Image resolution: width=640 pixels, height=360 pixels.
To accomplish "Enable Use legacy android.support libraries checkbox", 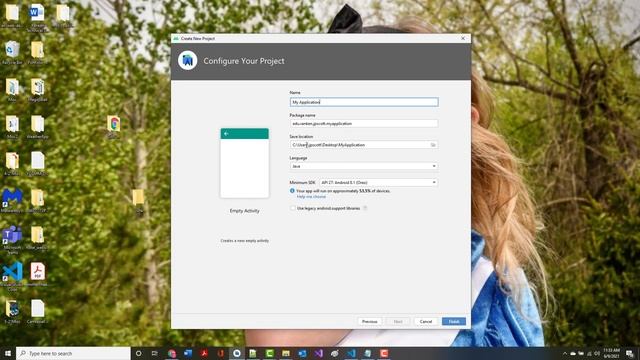I will point(293,208).
